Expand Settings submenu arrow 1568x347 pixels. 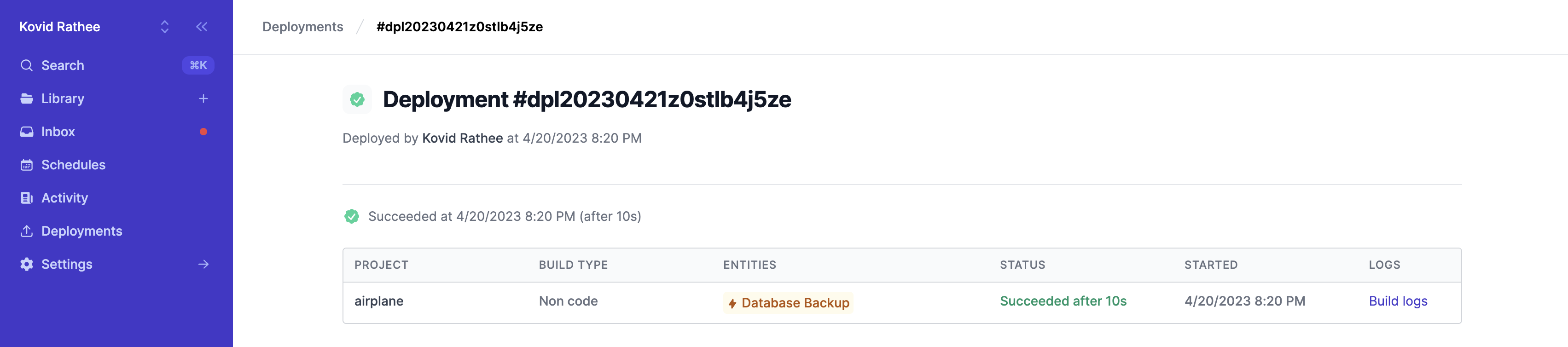pos(203,264)
